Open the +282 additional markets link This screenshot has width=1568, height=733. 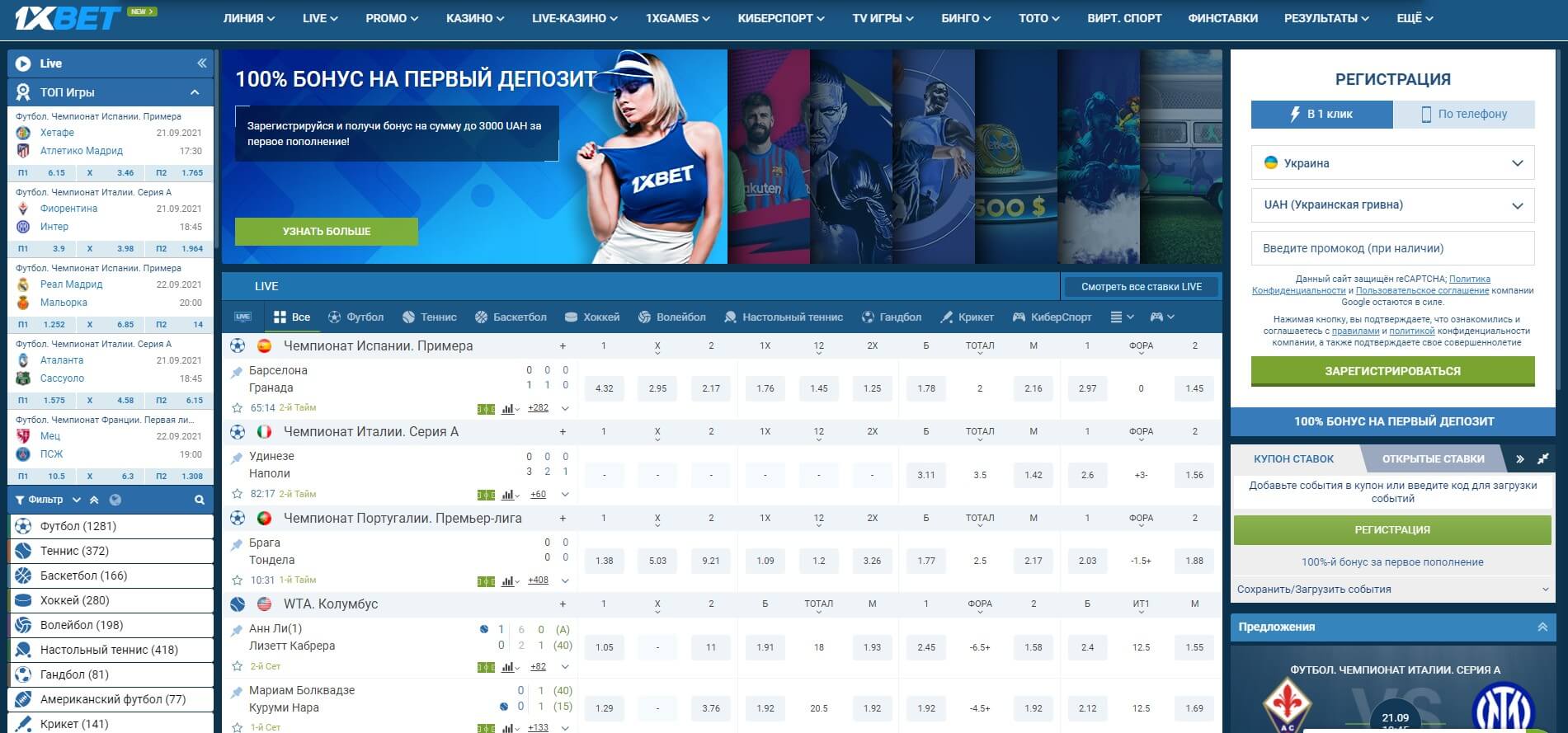(538, 407)
